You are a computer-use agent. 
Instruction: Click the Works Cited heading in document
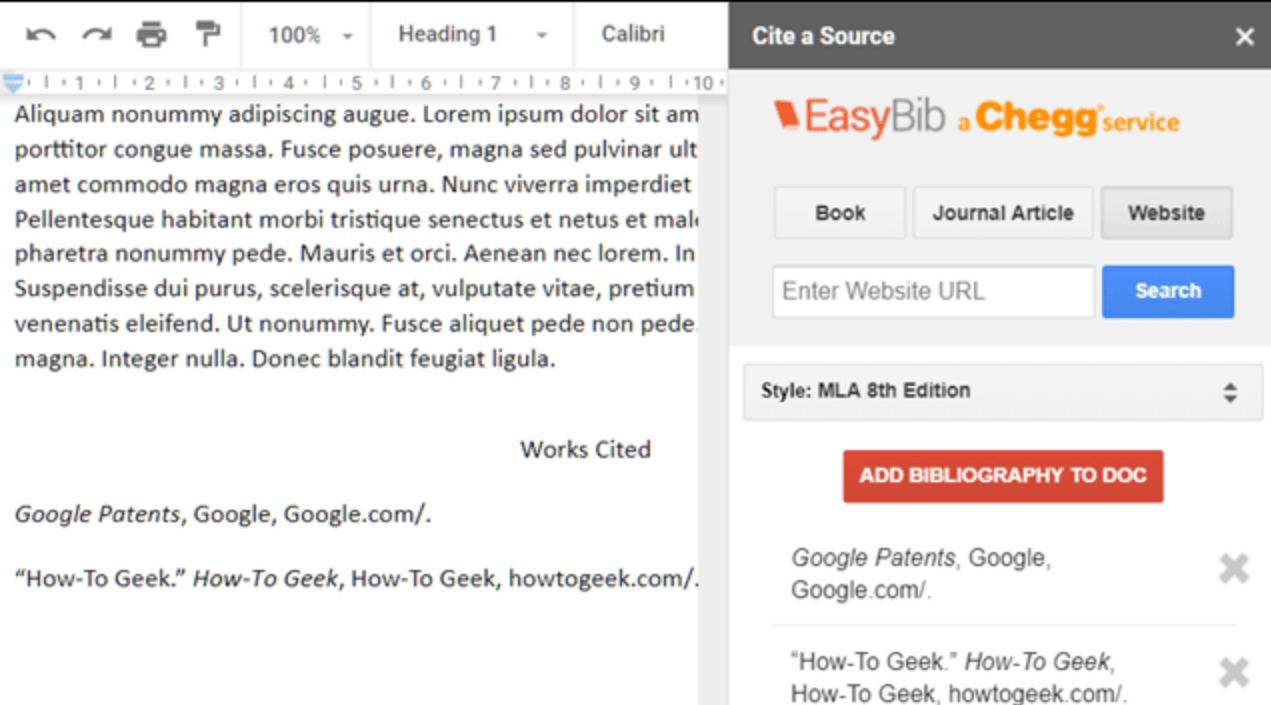(x=585, y=450)
